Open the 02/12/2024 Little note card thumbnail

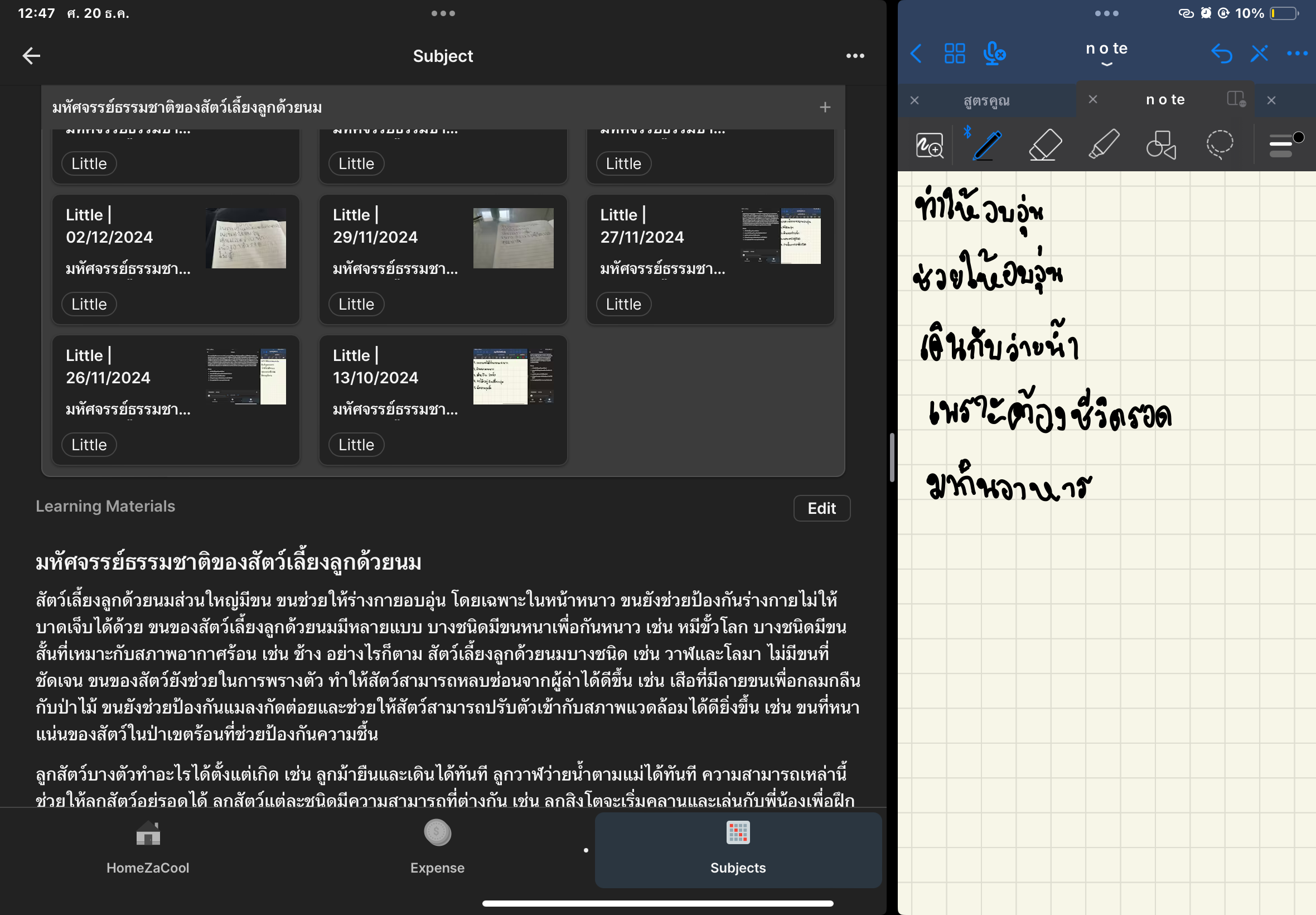point(246,238)
